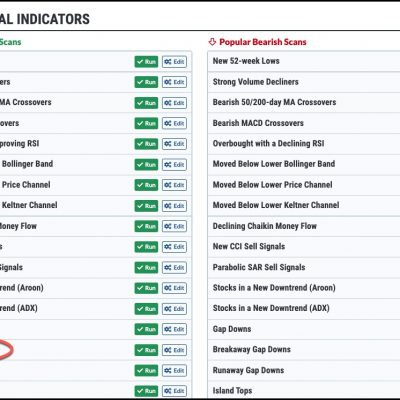Run the Bullish MA Crossovers scan
The height and width of the screenshot is (400, 400).
click(146, 103)
